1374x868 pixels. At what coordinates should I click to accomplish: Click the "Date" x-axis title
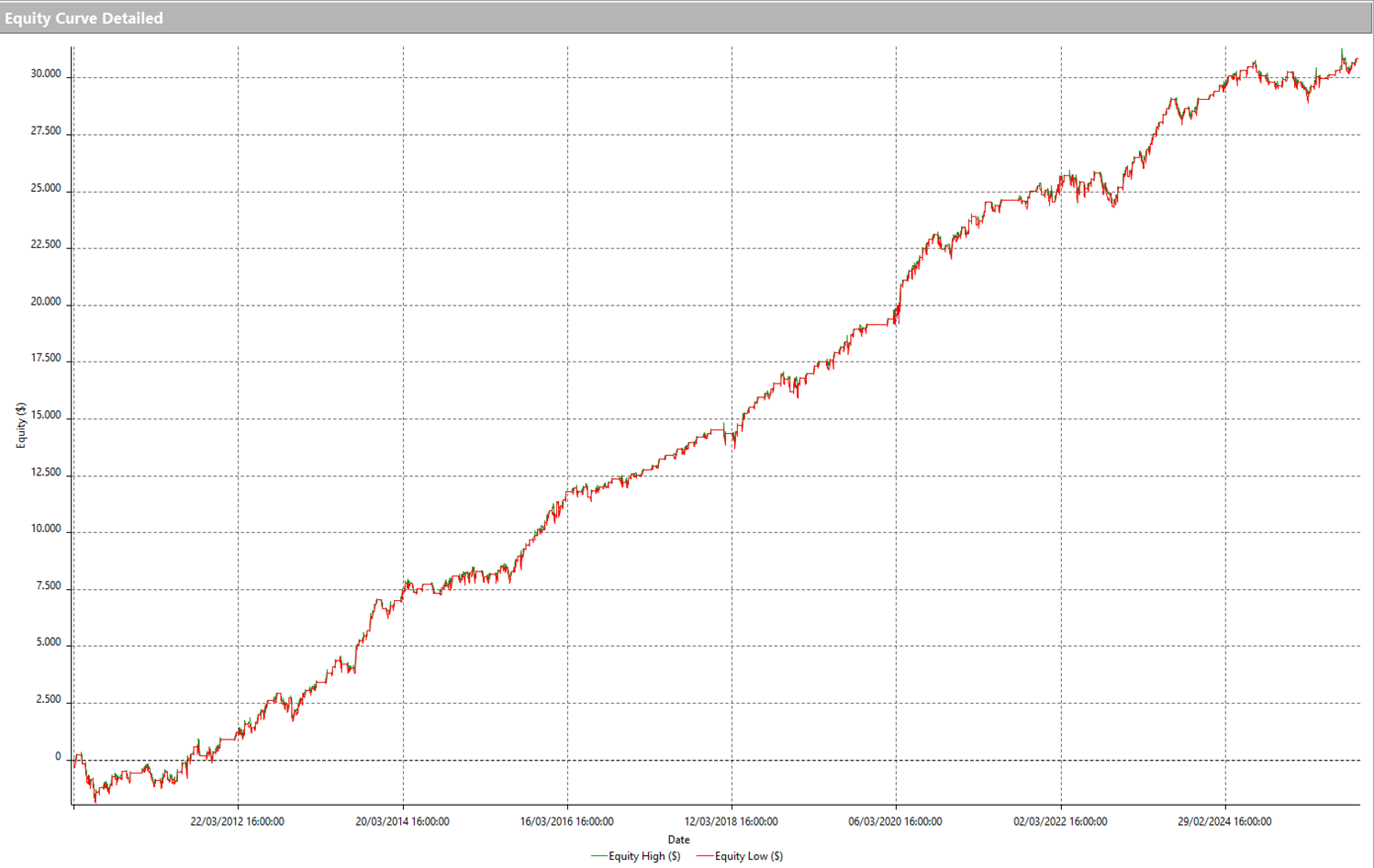678,840
